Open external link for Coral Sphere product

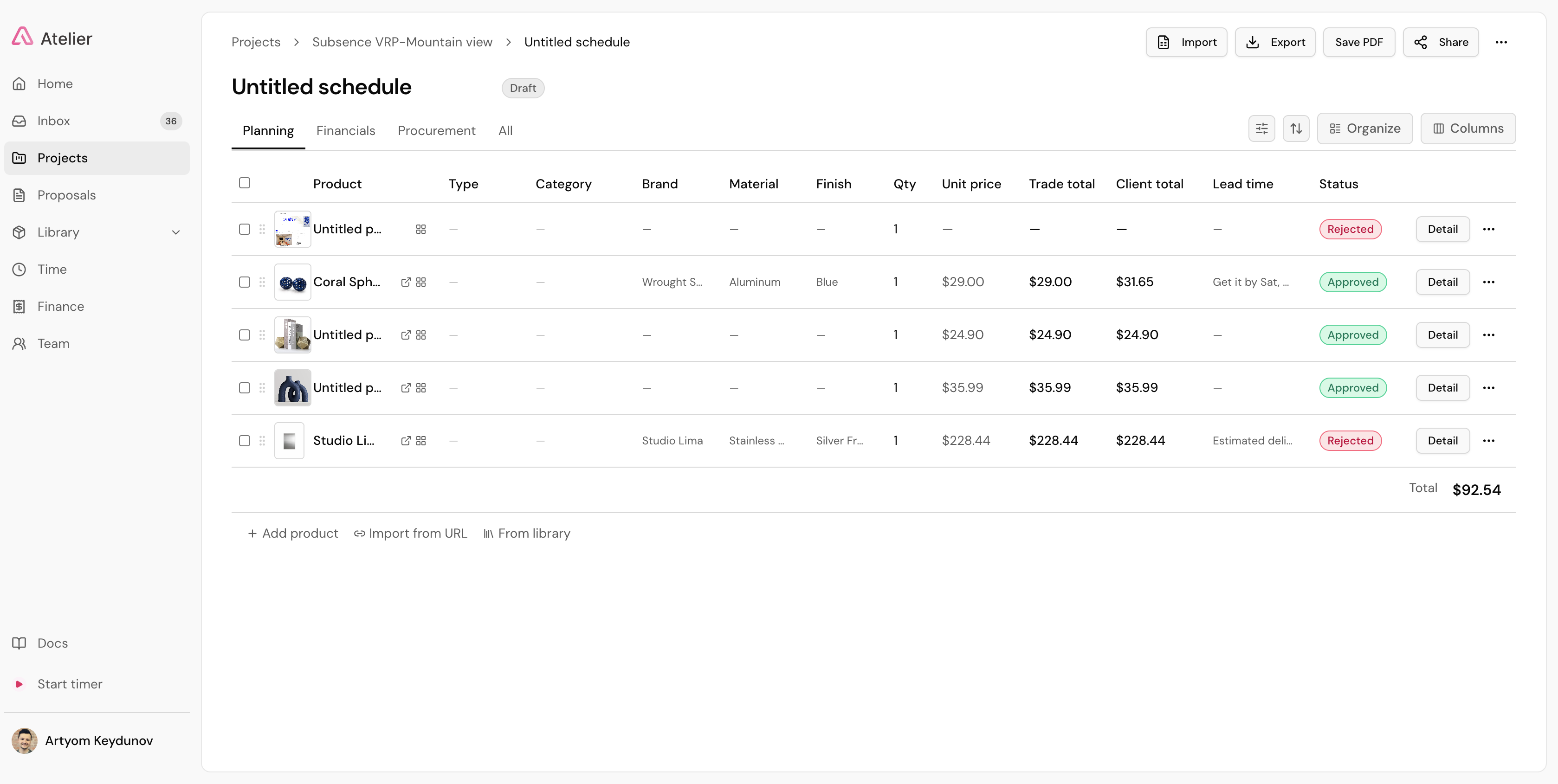coord(406,283)
